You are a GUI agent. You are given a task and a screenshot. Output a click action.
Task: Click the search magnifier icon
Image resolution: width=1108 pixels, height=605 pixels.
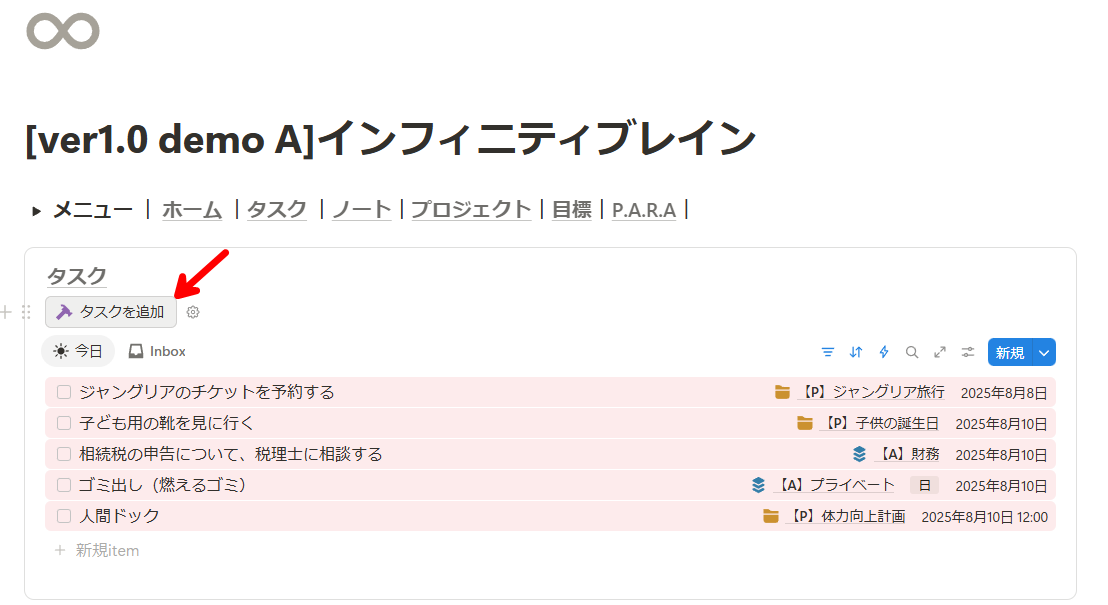pos(912,352)
